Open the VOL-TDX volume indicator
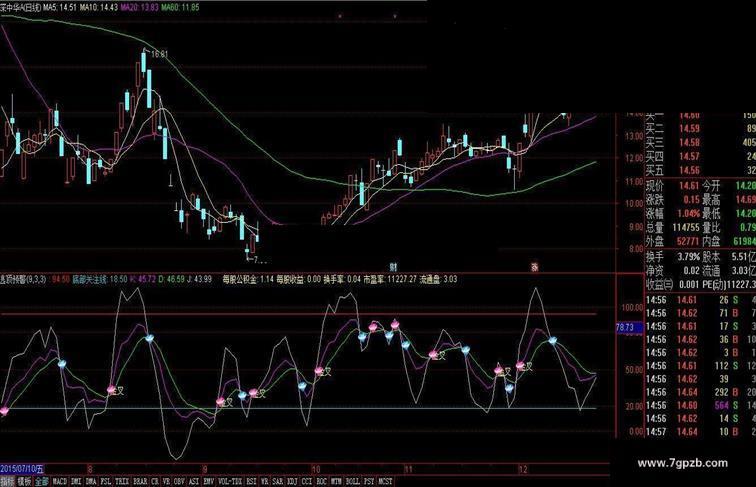Image resolution: width=756 pixels, height=487 pixels. (x=230, y=481)
